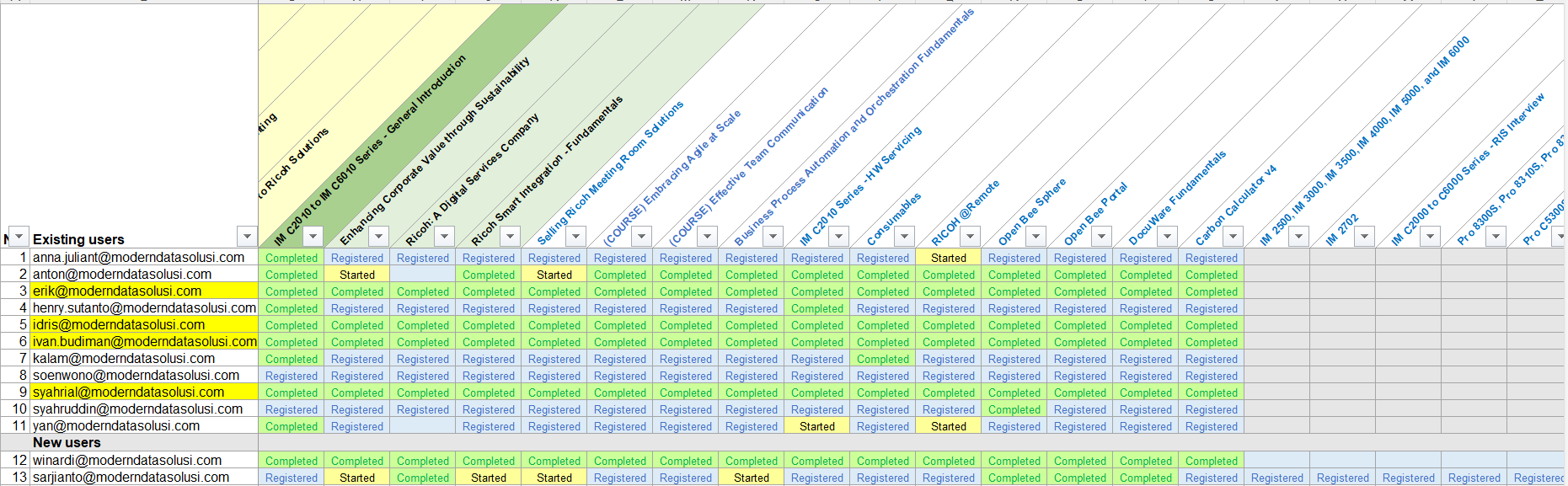Click the highlighted syahrial@moderndatasolusi.com cell
This screenshot has width=1568, height=486.
(144, 393)
